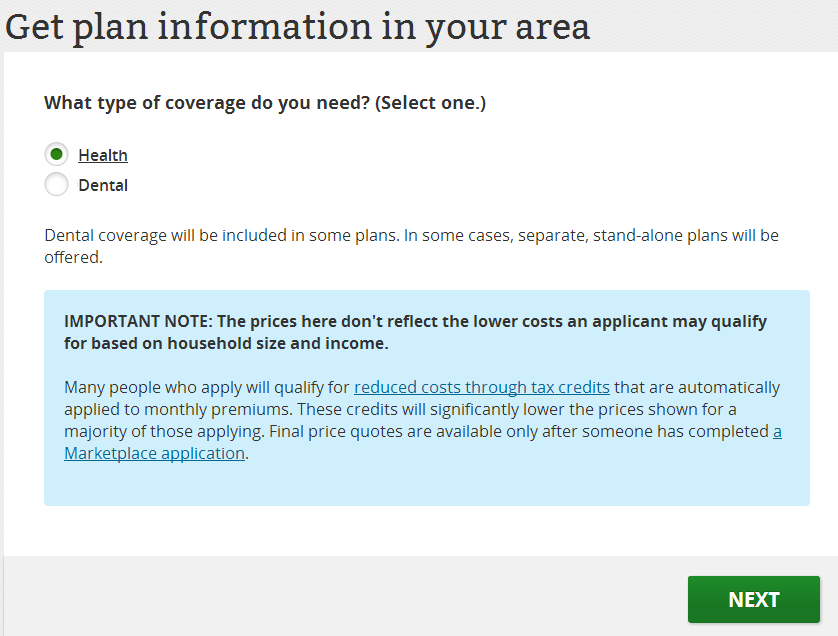Click the bold IMPORTANT NOTE text
Image resolution: width=838 pixels, height=636 pixels.
(x=415, y=332)
